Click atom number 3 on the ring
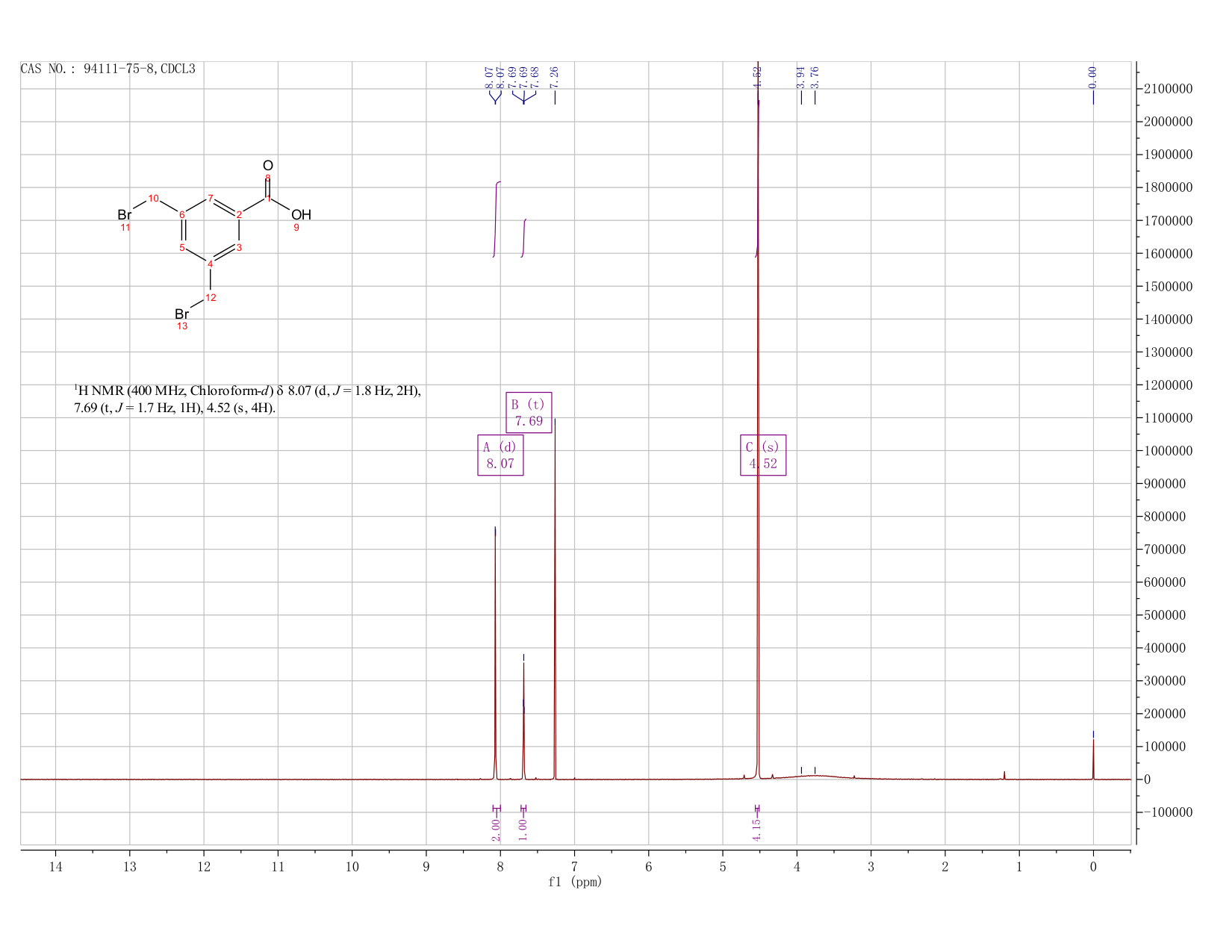1232x952 pixels. pos(239,247)
